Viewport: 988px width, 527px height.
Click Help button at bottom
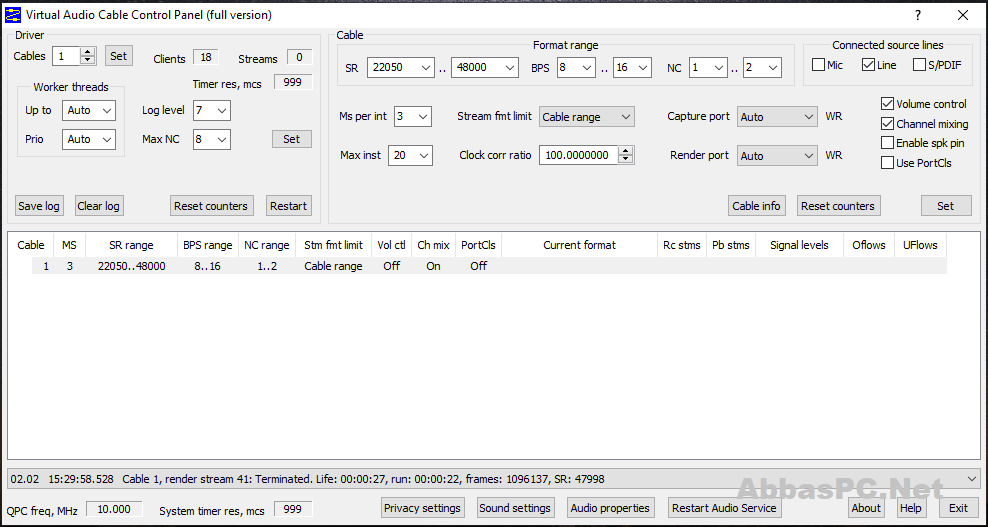tap(910, 507)
